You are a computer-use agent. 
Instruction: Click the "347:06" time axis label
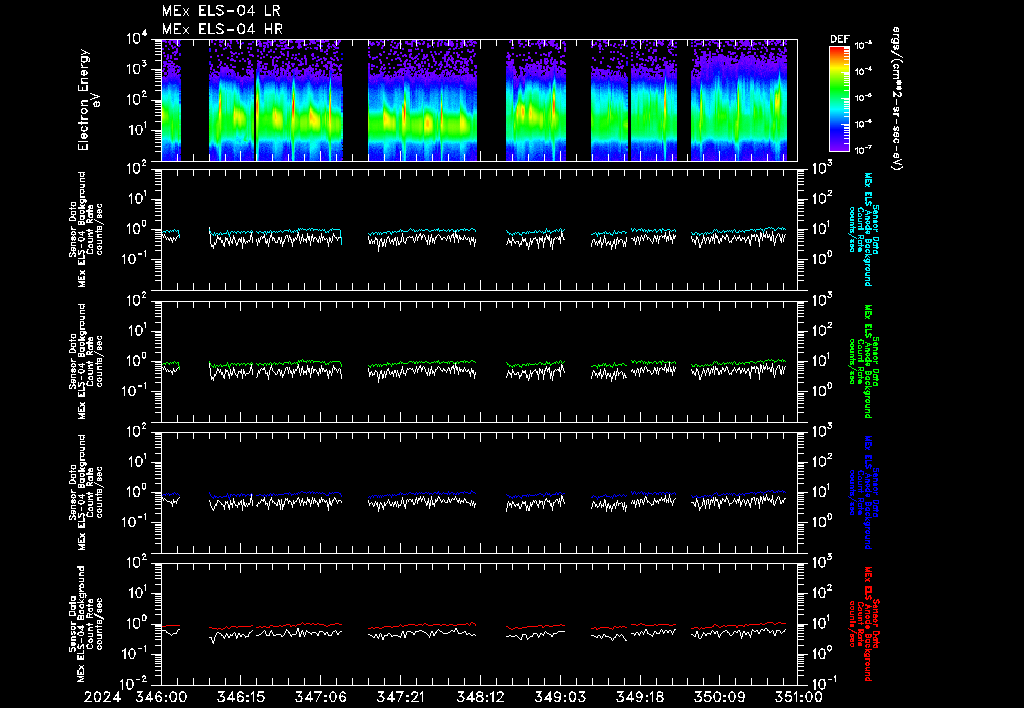point(321,697)
